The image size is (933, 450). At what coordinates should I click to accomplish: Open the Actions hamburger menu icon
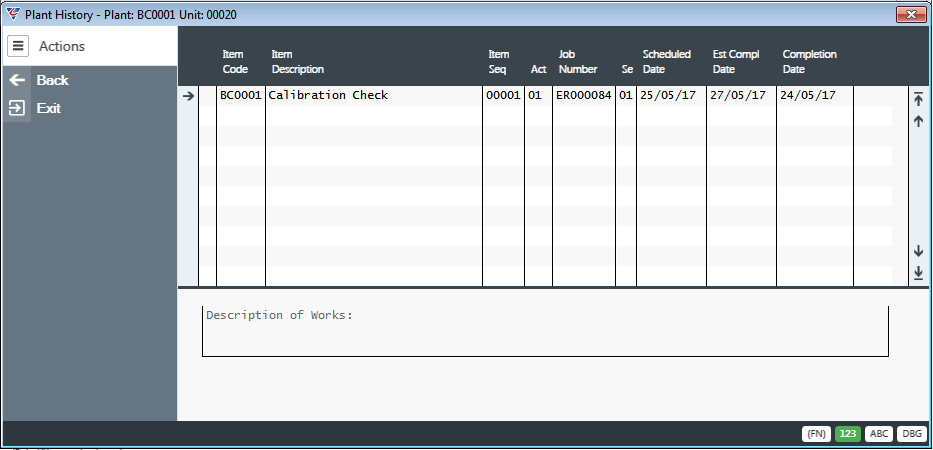coord(18,46)
